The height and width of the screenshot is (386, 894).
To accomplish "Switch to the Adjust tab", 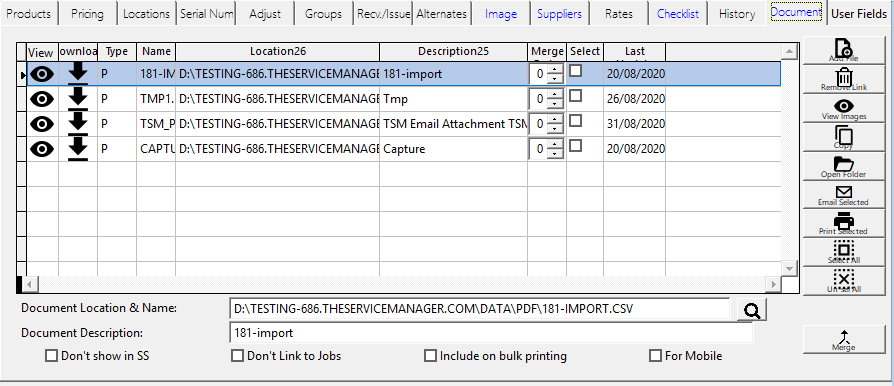I will [265, 14].
